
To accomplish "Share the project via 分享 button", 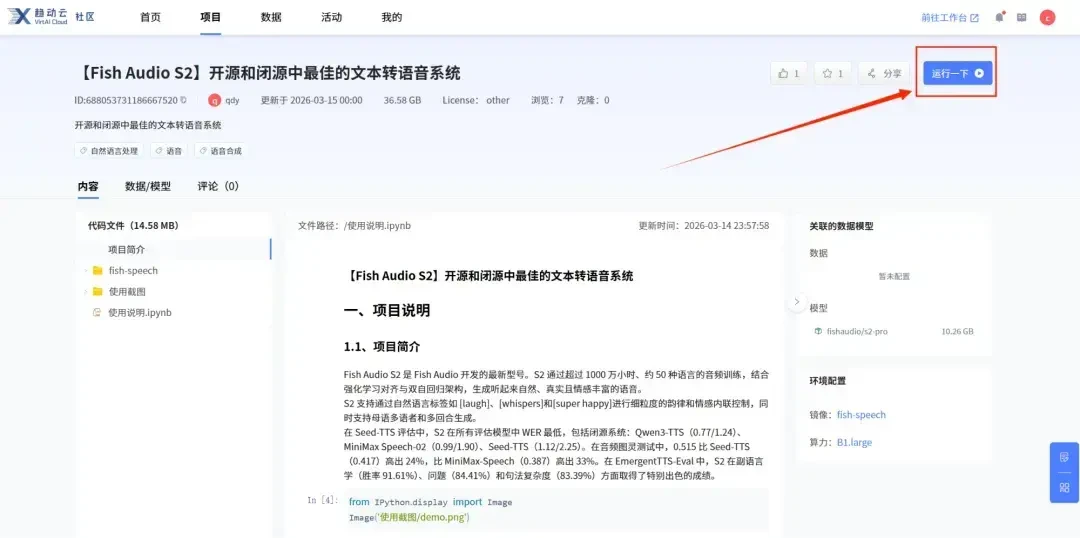I will pyautogui.click(x=884, y=73).
